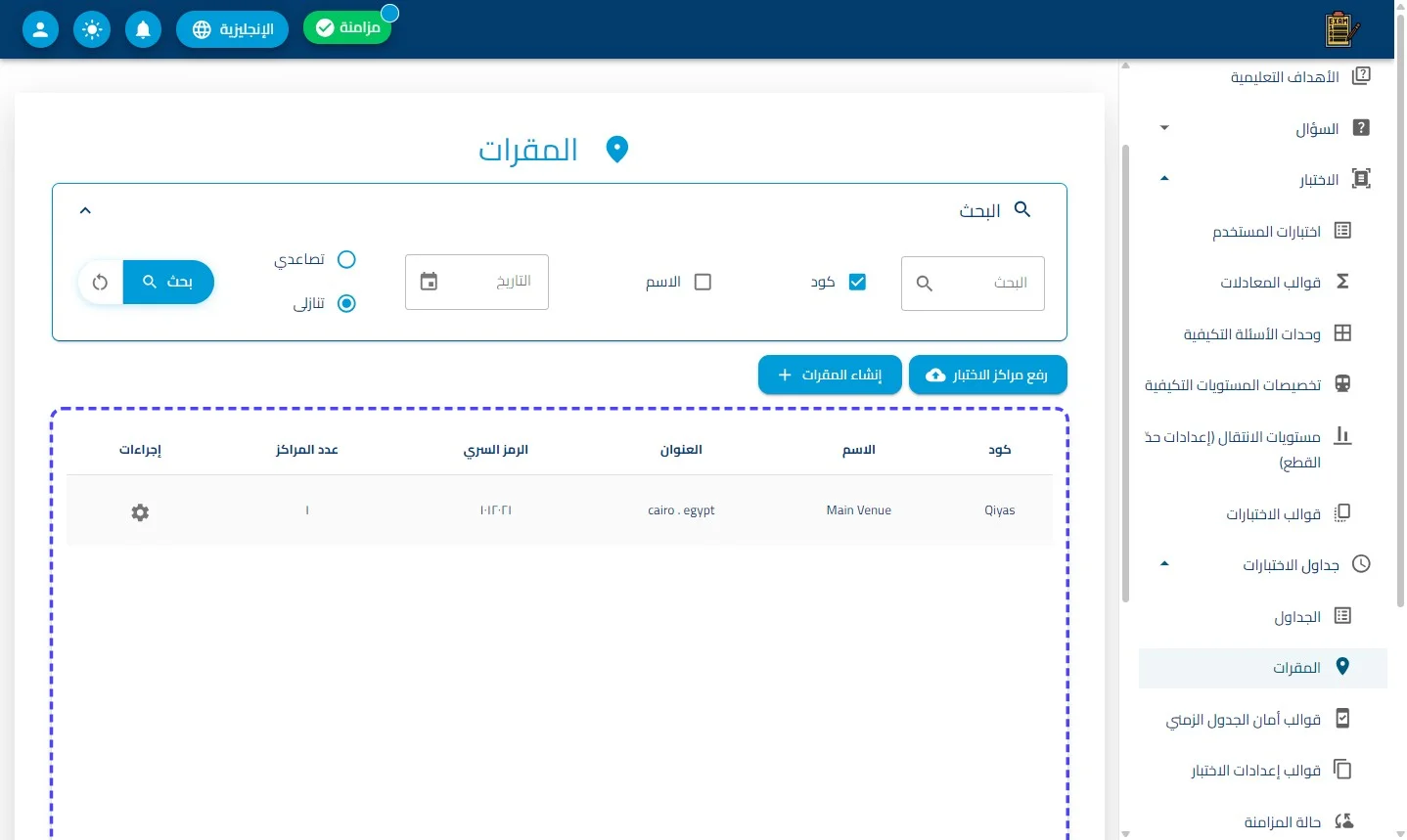This screenshot has width=1407, height=840.
Task: Click the البحث text input field
Action: tap(973, 284)
